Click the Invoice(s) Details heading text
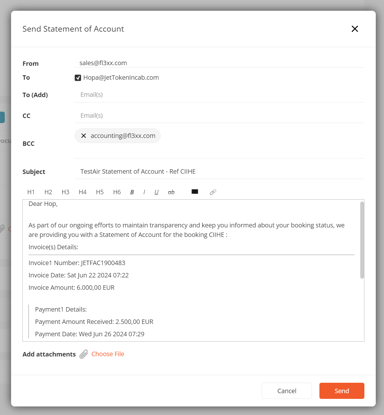The image size is (384, 415). [53, 247]
